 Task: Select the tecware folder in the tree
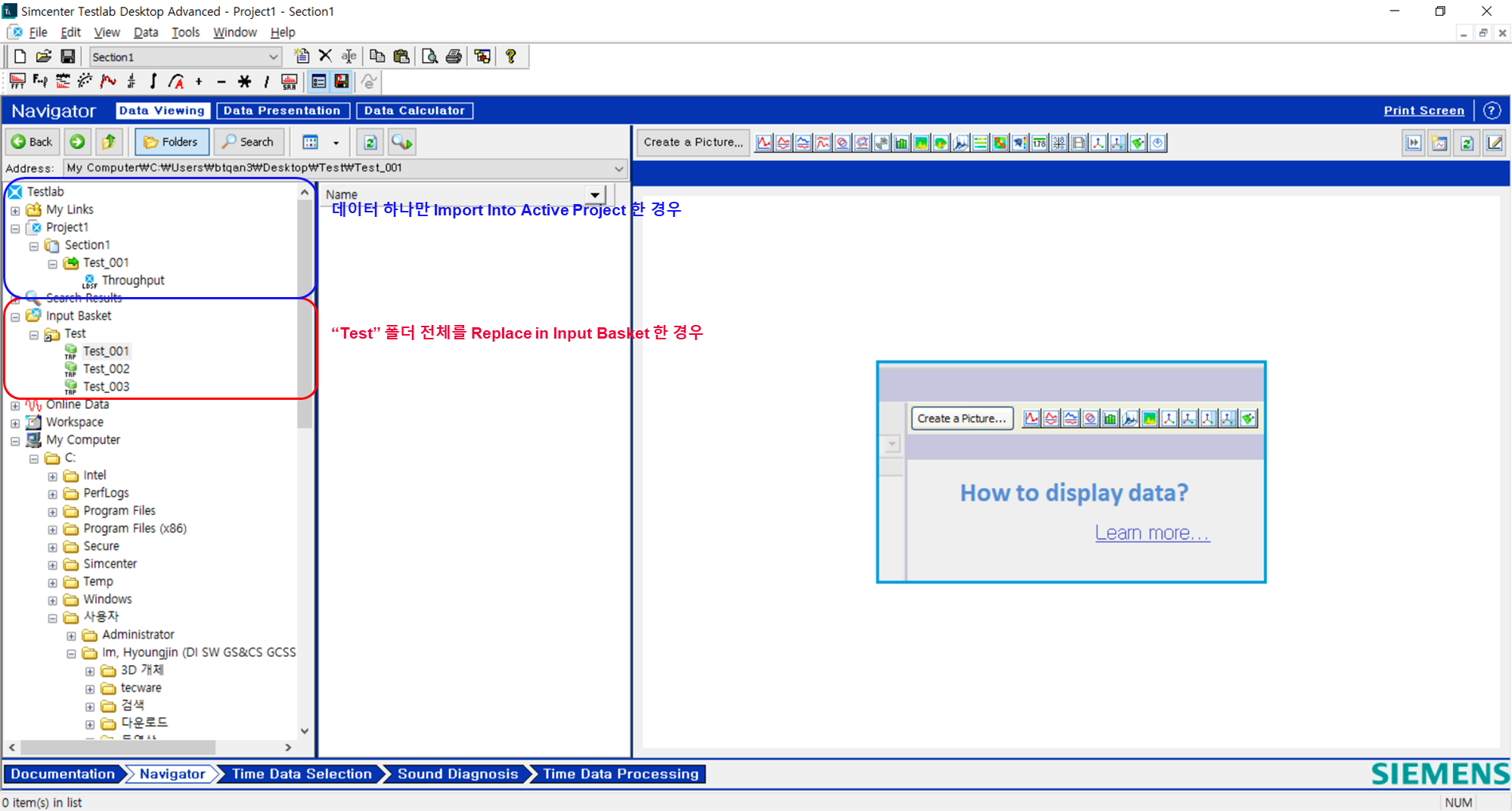(141, 688)
